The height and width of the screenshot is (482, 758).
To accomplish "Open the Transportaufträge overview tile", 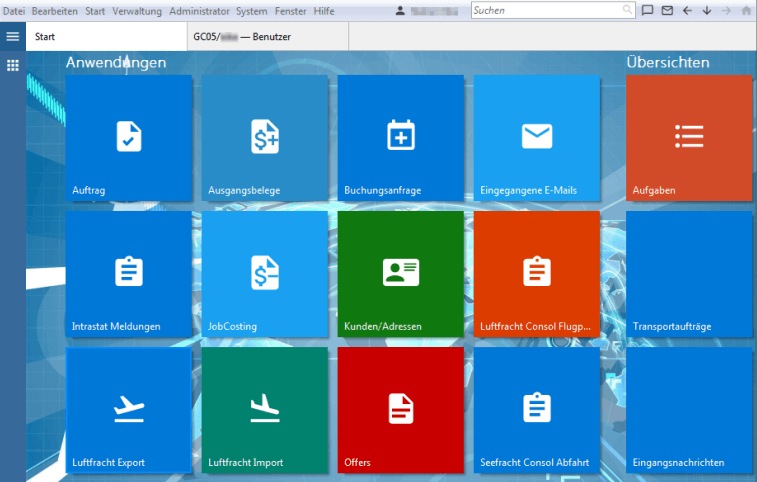I will coord(688,273).
